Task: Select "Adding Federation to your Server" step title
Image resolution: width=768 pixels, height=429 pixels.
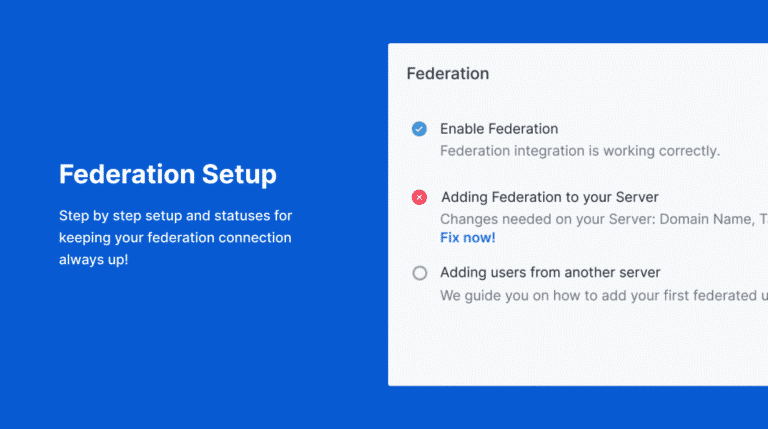Action: tap(549, 197)
